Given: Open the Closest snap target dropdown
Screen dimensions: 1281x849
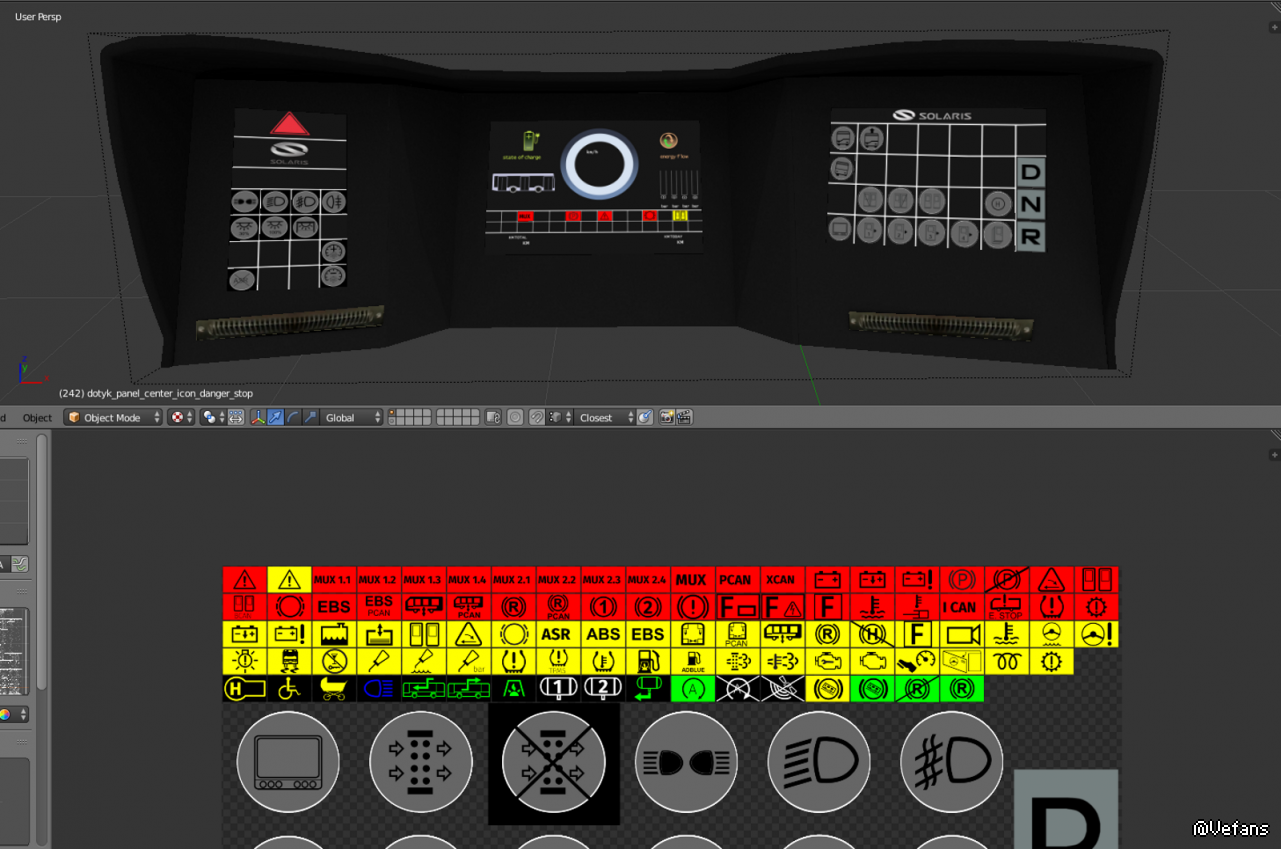Looking at the screenshot, I should click(606, 418).
